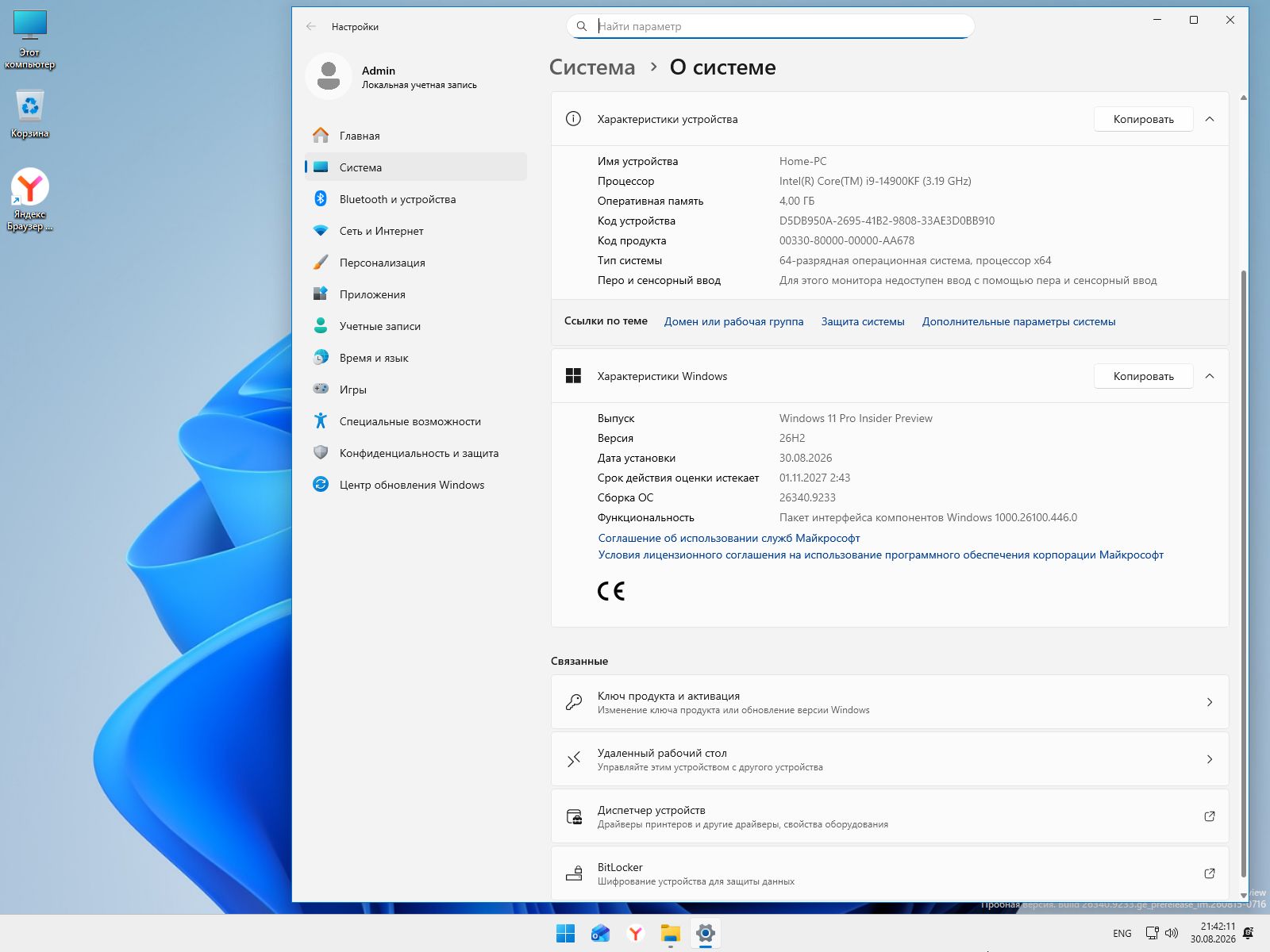The width and height of the screenshot is (1270, 952).
Task: Launch Yandex Browser from the taskbar
Action: click(x=636, y=934)
